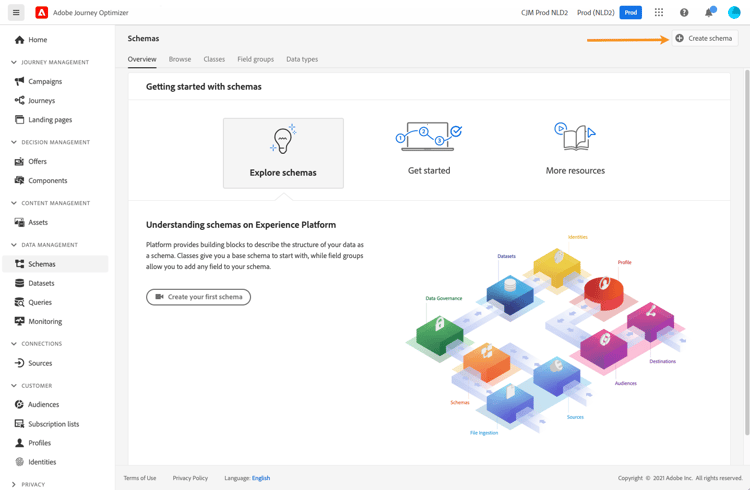Viewport: 750px width, 490px height.
Task: Click the Sources icon in sidebar
Action: point(19,363)
